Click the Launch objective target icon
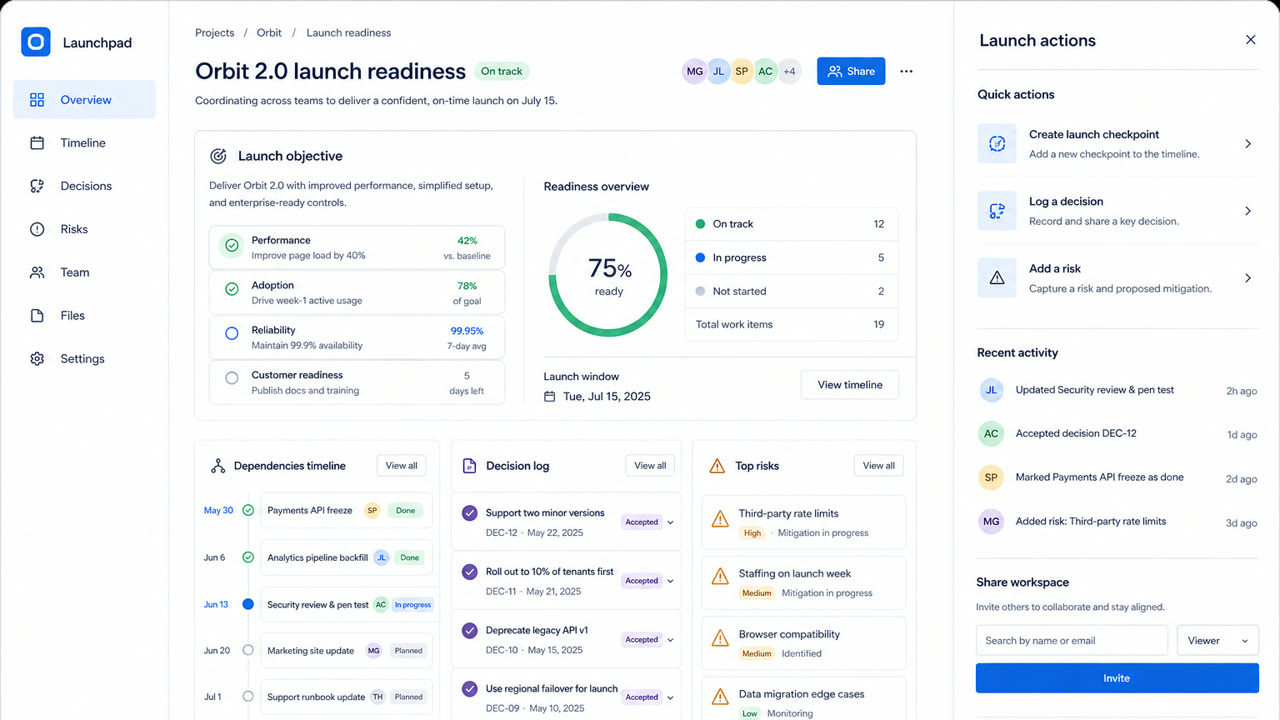The height and width of the screenshot is (720, 1280). pos(218,156)
